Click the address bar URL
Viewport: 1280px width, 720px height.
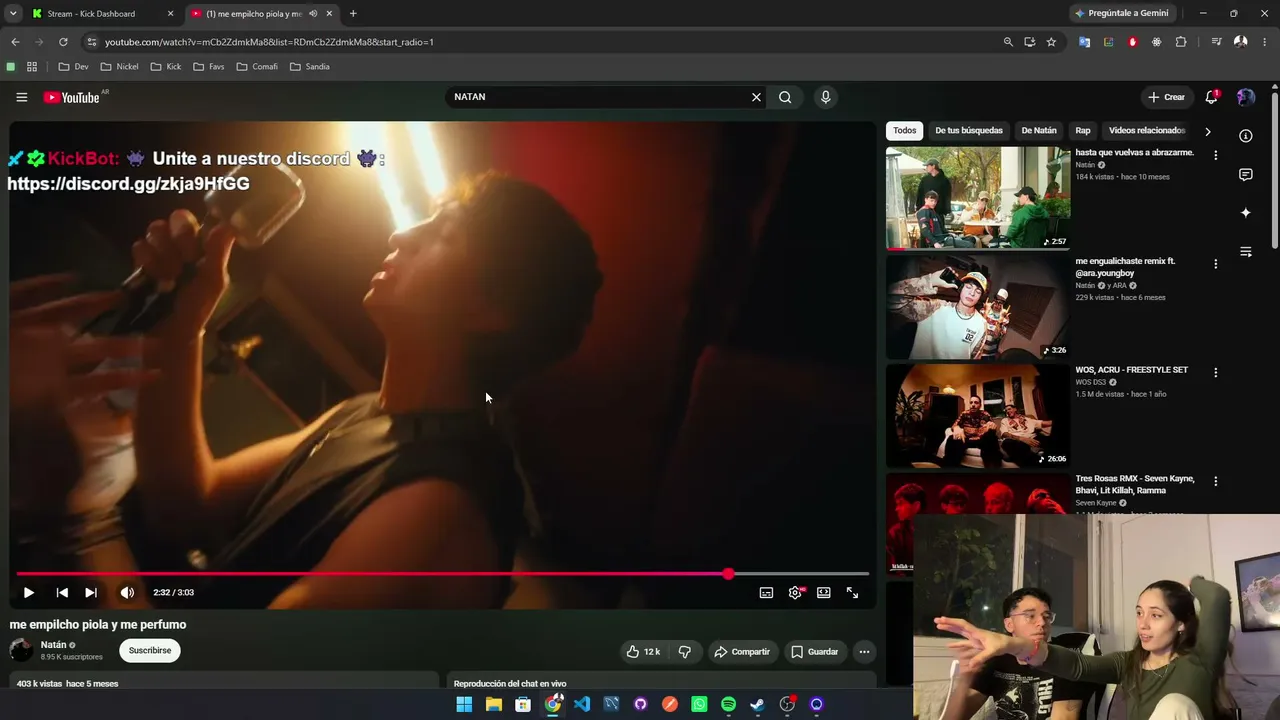click(x=269, y=42)
